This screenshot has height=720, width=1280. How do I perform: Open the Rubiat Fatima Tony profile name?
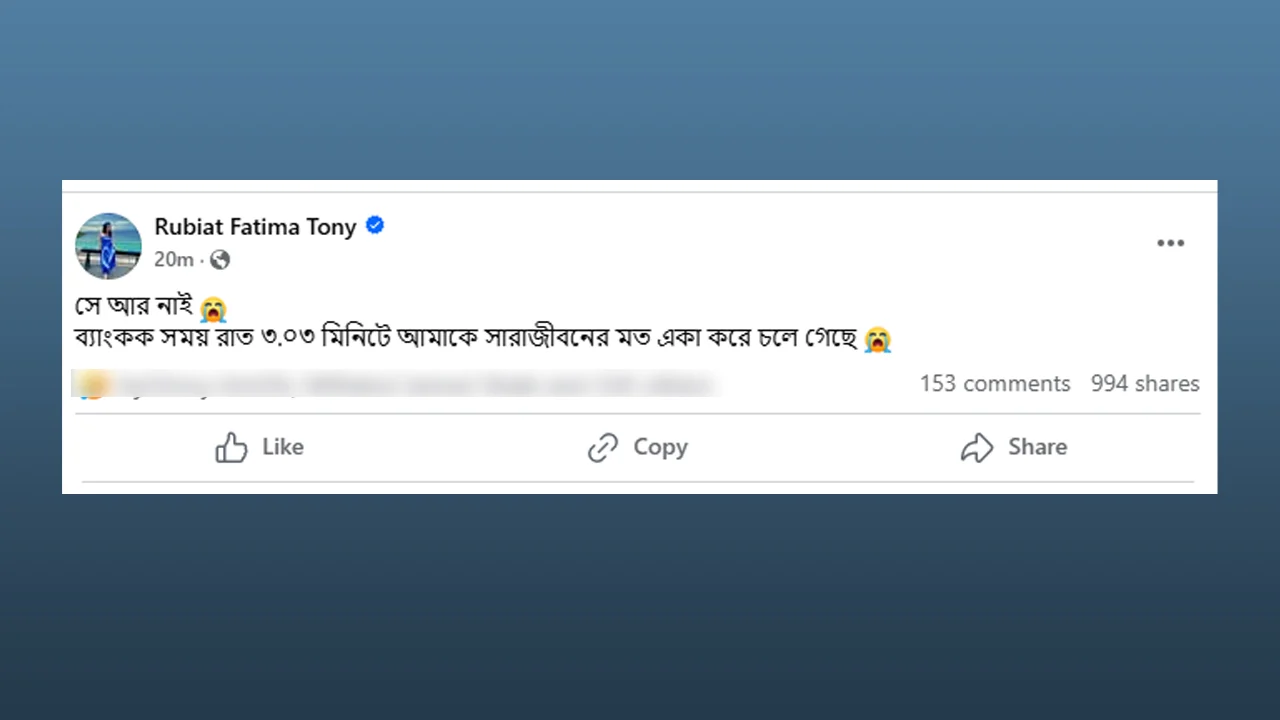[255, 227]
